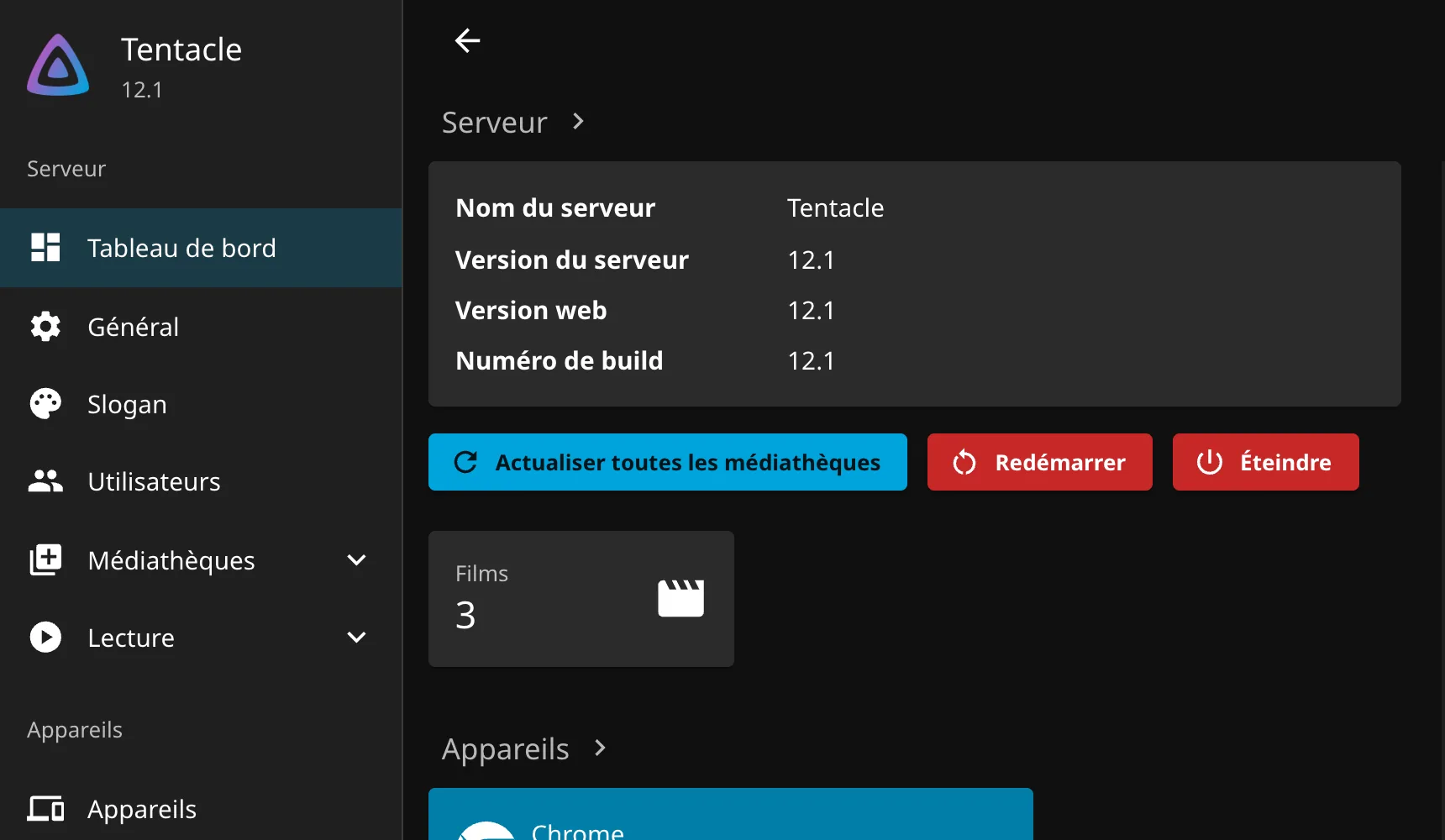
Task: Click the refresh icon on the Actualiser button
Action: point(465,462)
